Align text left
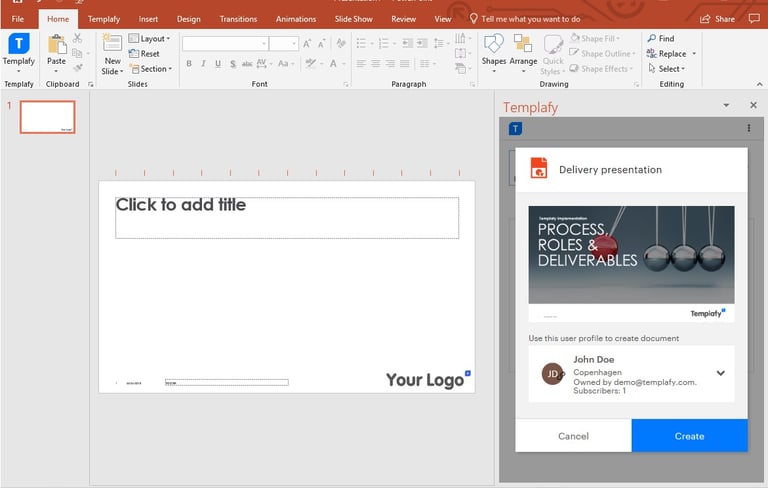 (361, 63)
